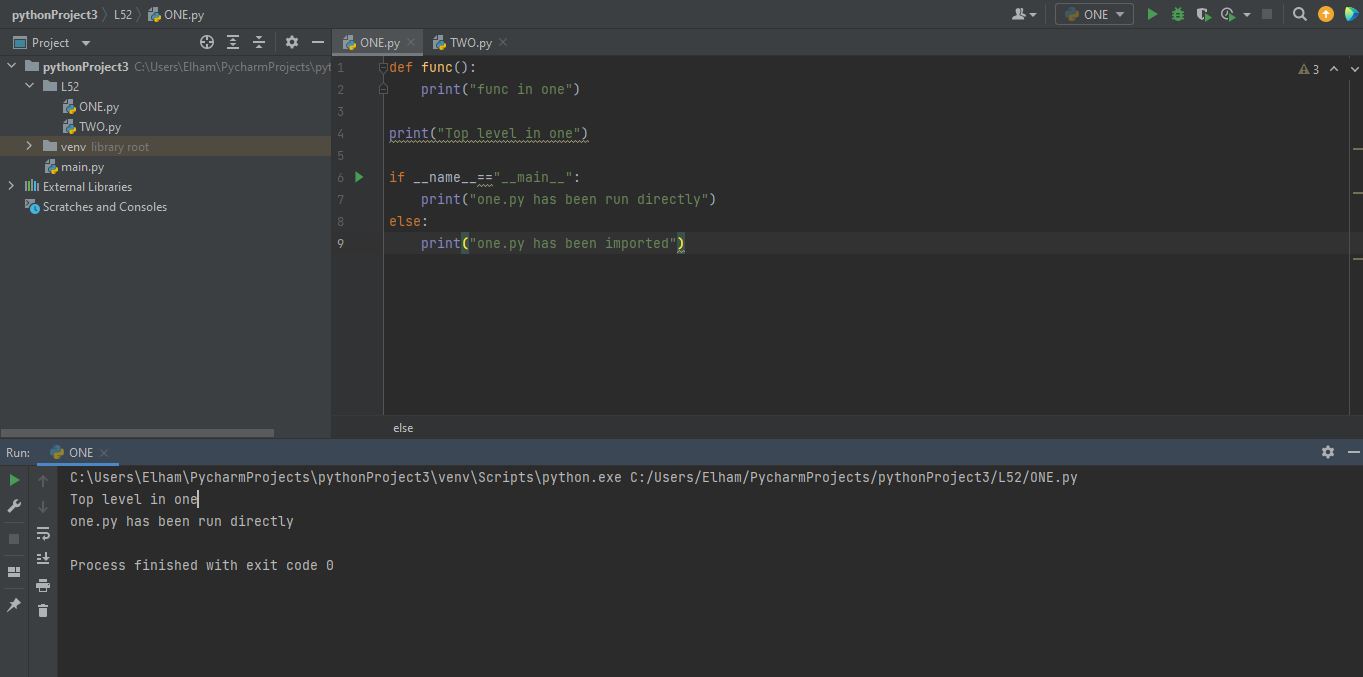Switch to the TWO.py editor tab
Image resolution: width=1363 pixels, height=677 pixels.
pos(469,42)
